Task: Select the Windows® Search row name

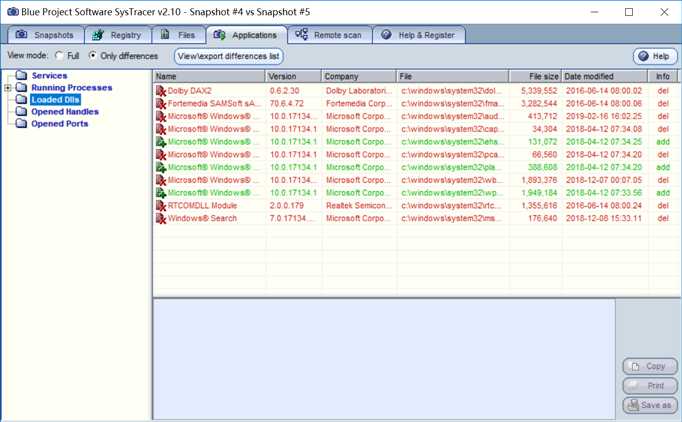Action: (202, 218)
